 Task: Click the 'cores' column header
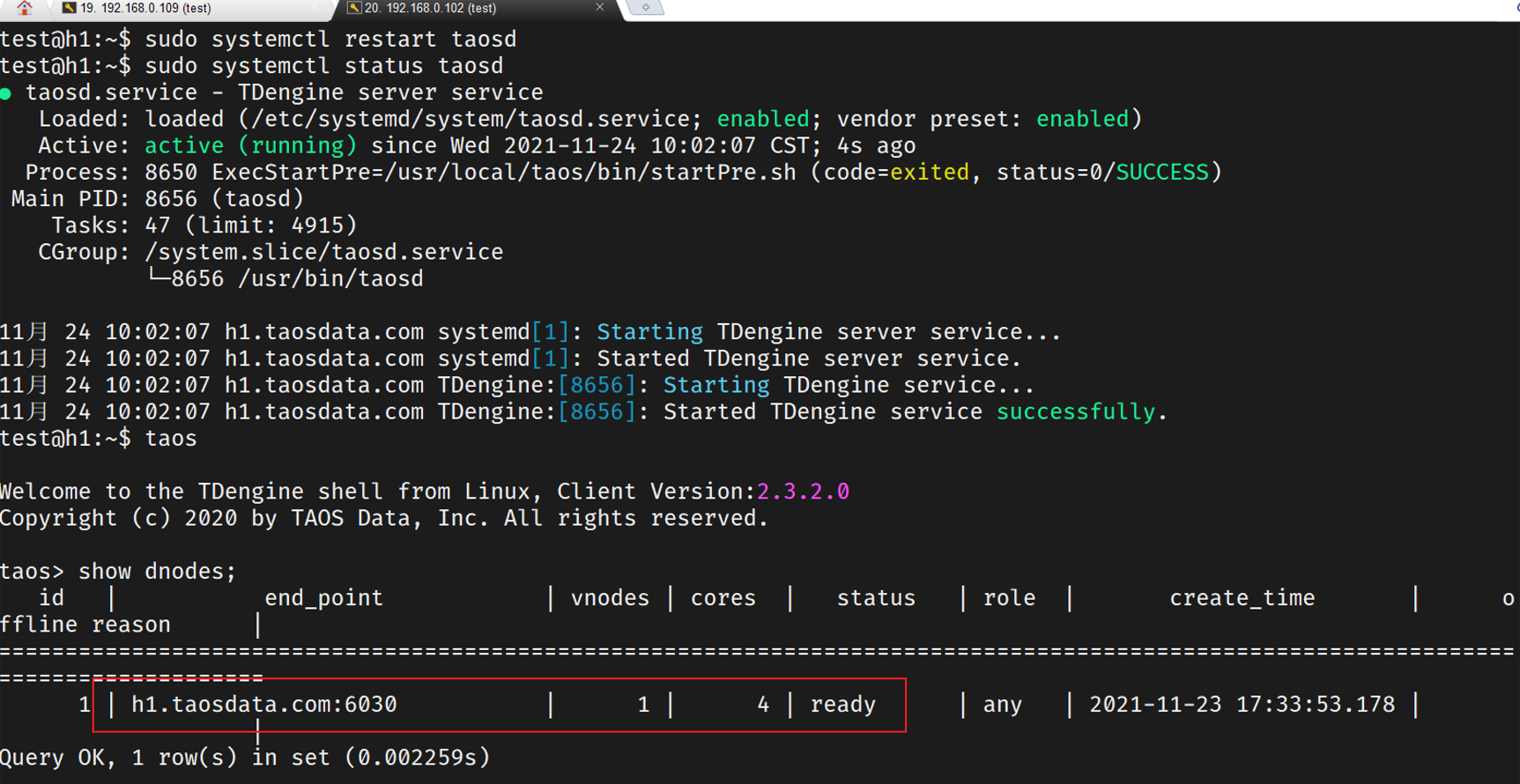723,598
